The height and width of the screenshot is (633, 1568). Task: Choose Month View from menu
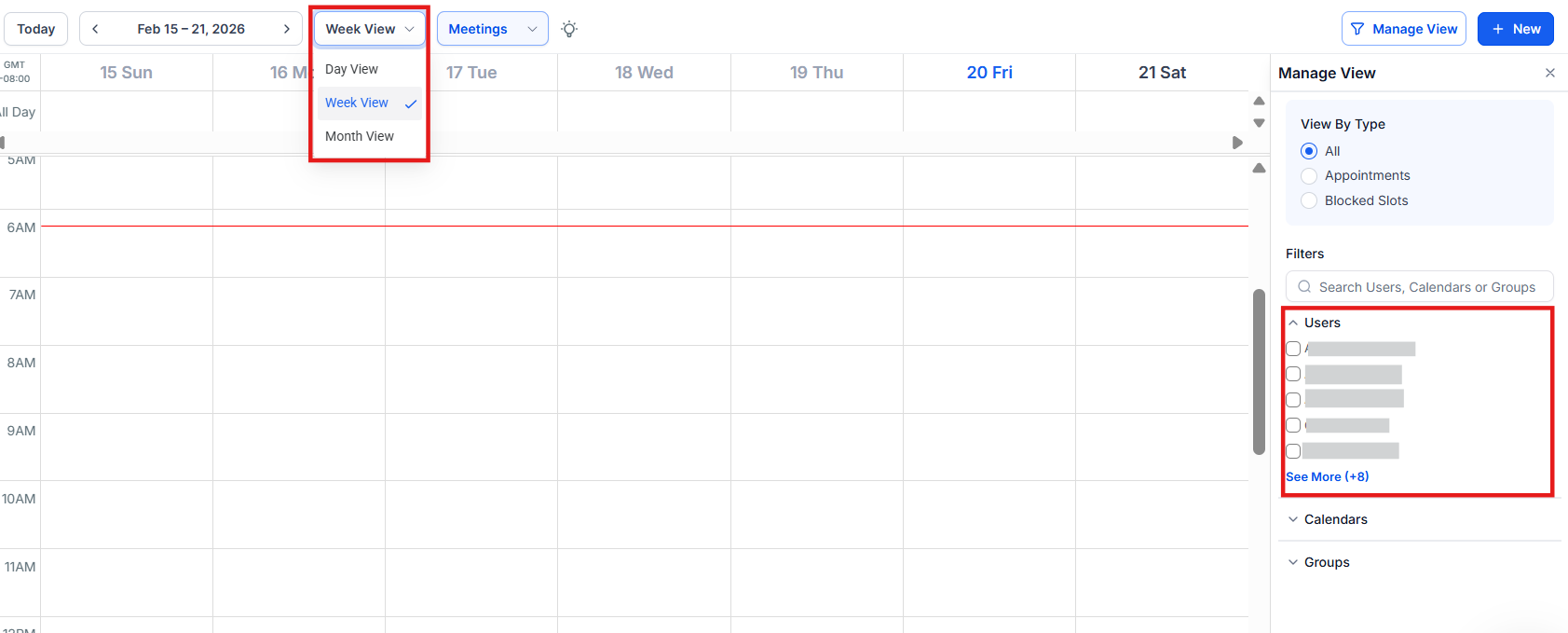point(360,136)
